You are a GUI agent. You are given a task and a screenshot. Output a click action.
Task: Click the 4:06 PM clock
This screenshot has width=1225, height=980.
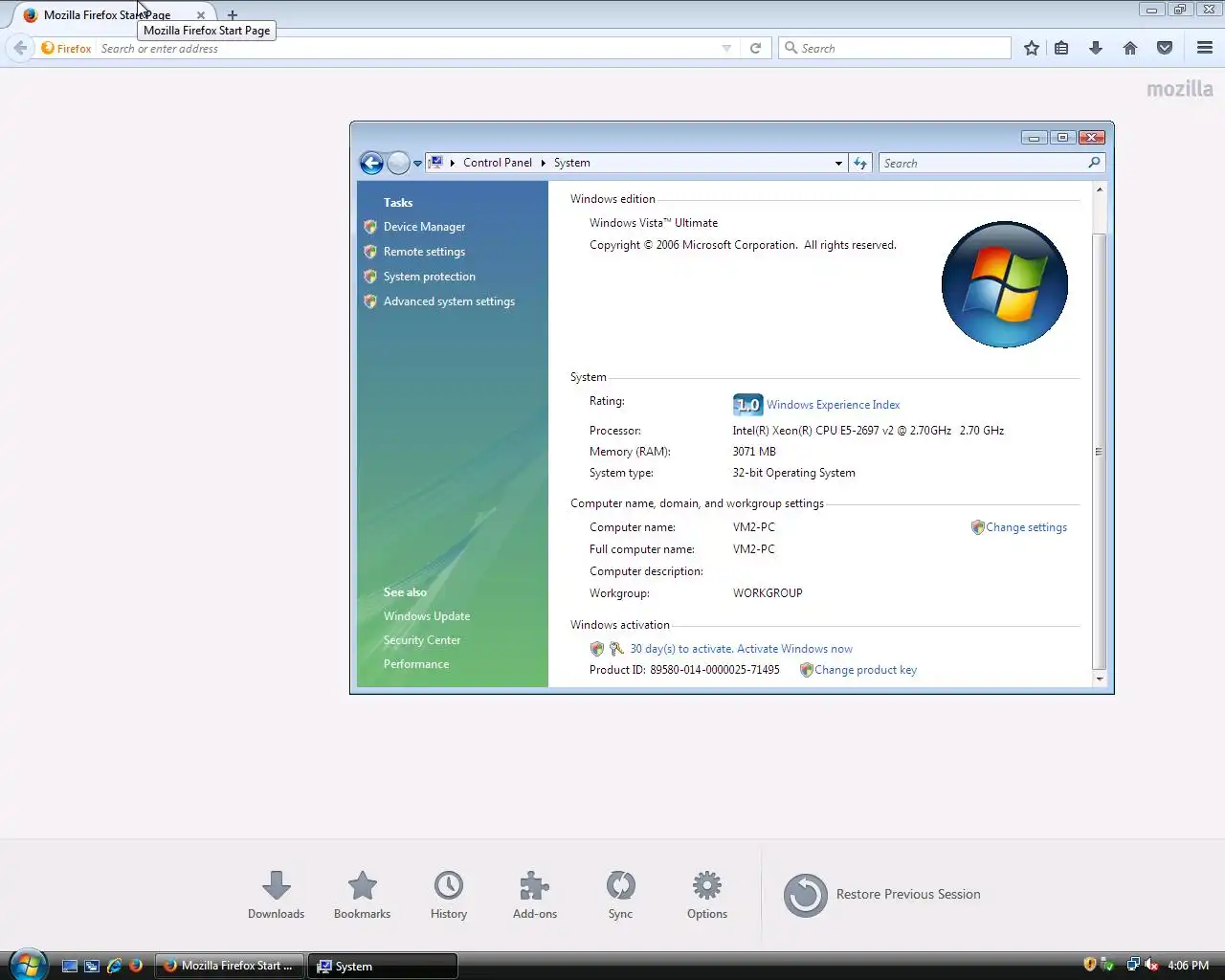1188,966
